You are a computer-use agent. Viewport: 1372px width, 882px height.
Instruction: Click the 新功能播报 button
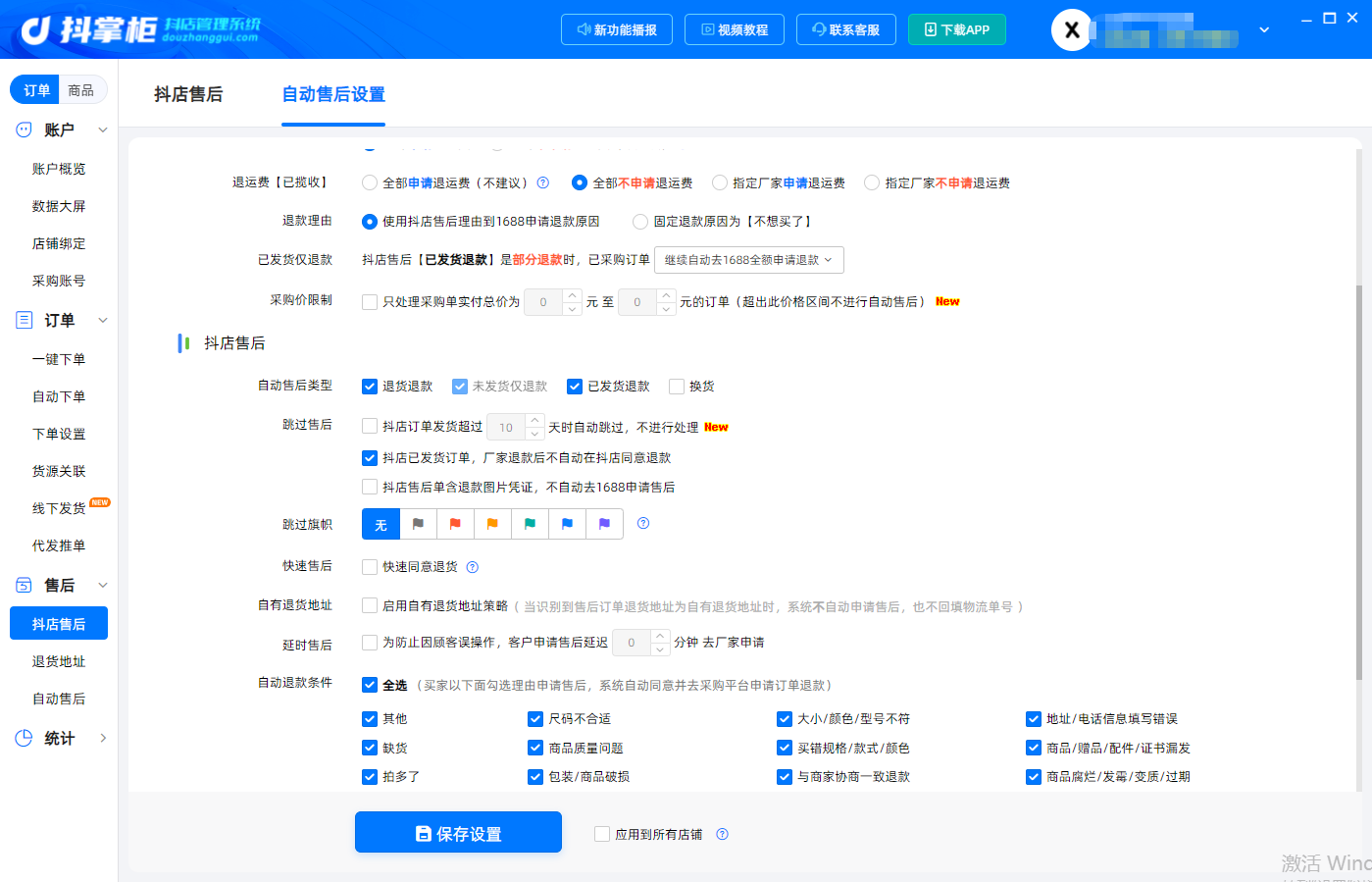617,29
